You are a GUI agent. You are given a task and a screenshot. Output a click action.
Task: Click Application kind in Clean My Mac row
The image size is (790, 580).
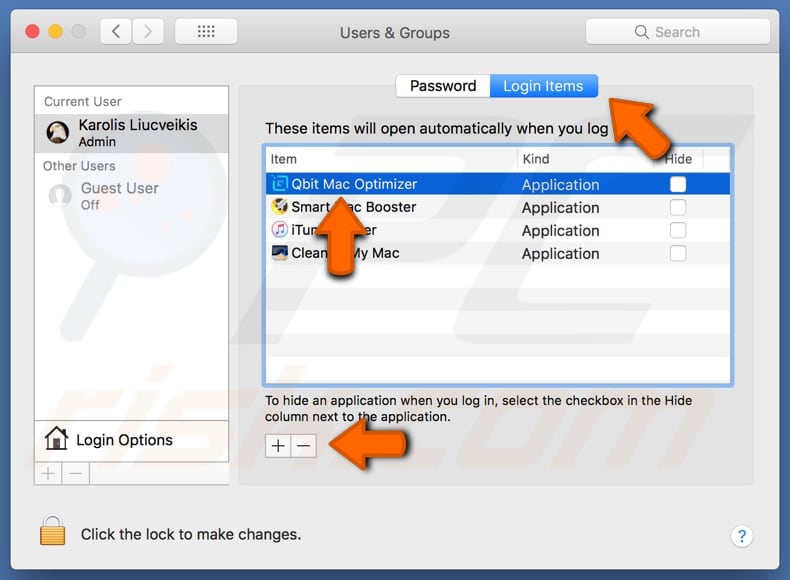click(561, 253)
